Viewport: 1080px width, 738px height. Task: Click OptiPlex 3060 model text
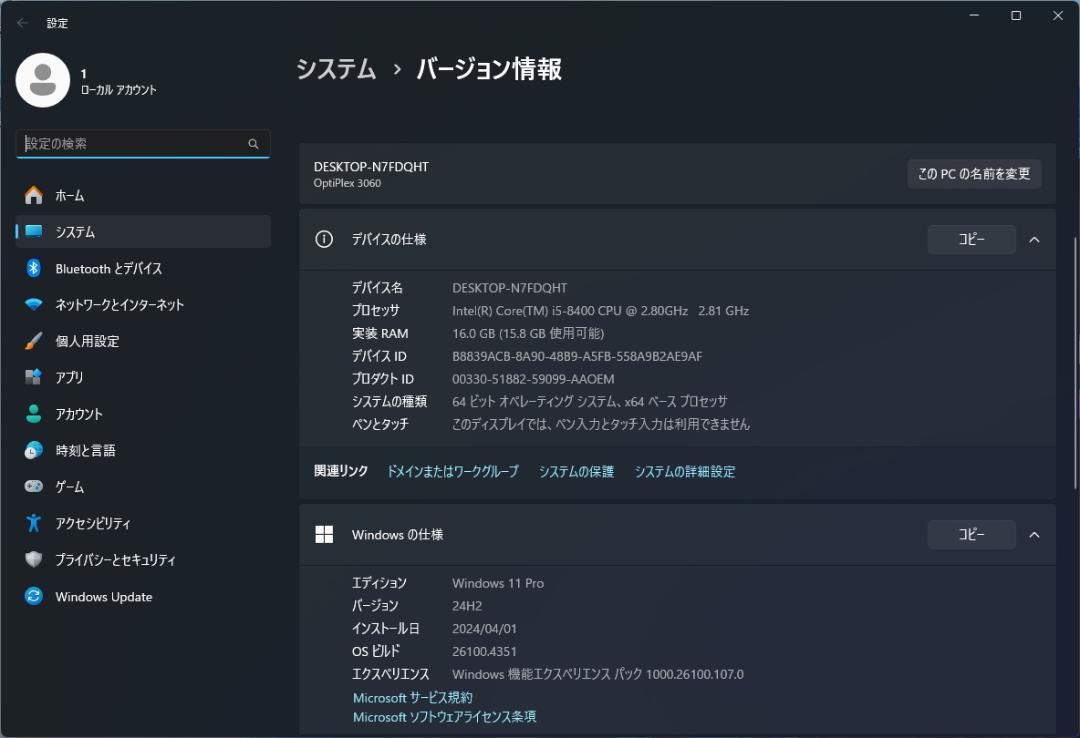pyautogui.click(x=347, y=183)
